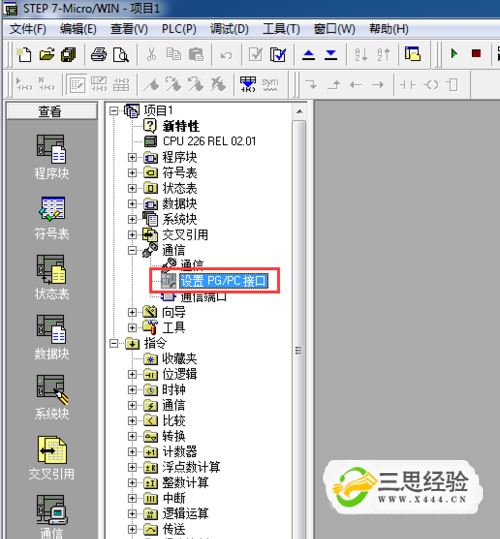Open the 工具(T) menu
Screen dimensions: 500x539
281,29
